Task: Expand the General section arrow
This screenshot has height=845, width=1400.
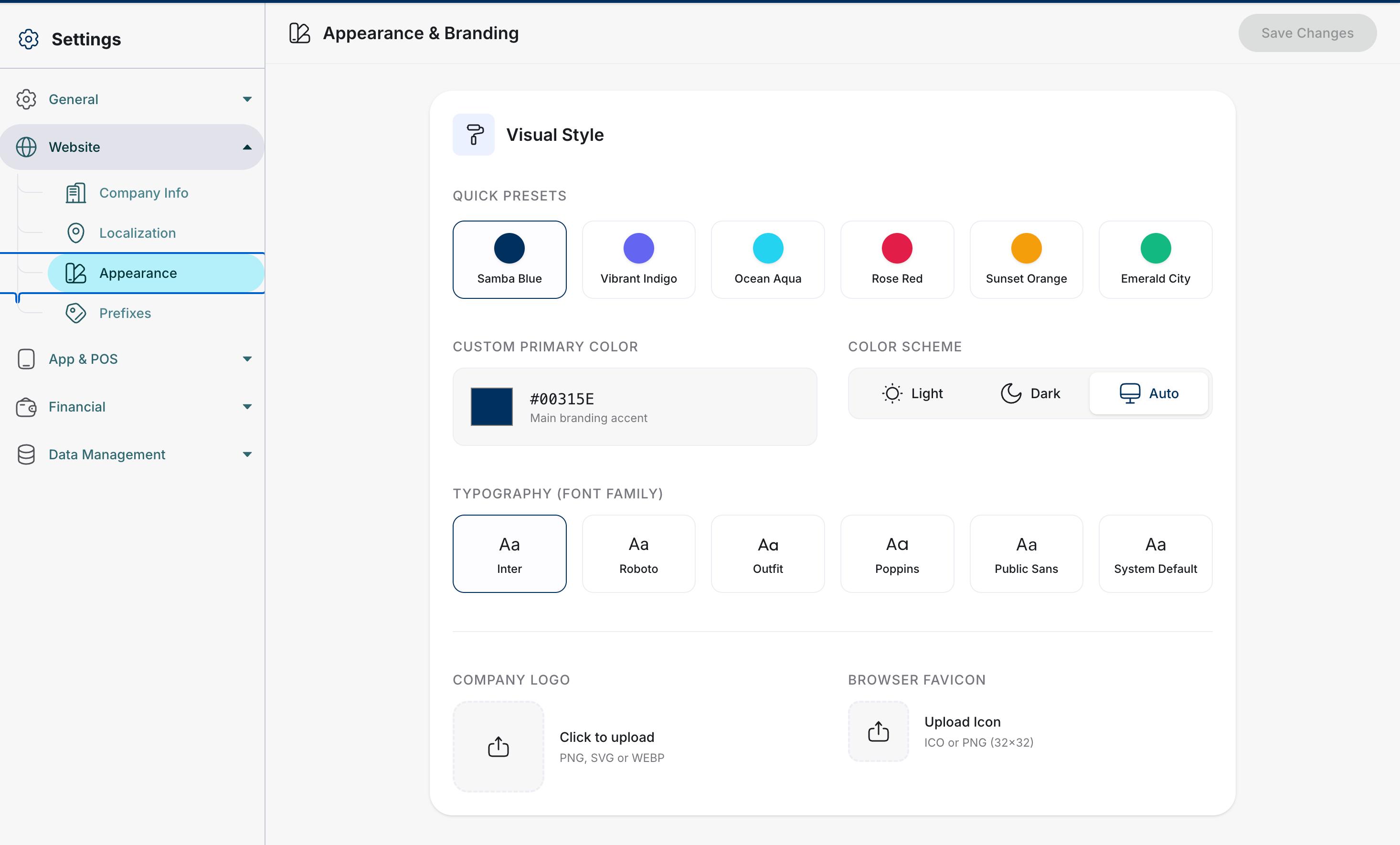Action: pos(247,99)
